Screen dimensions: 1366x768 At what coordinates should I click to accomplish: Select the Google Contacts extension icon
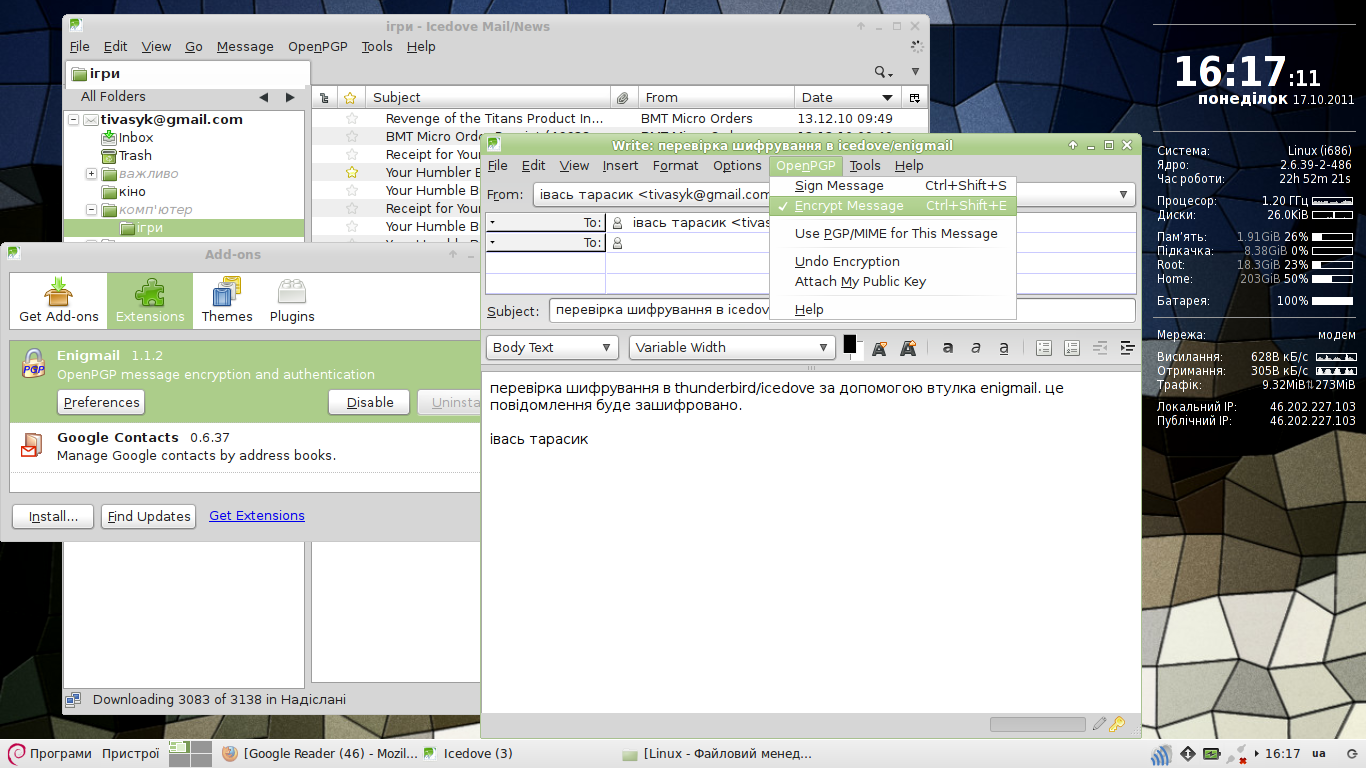pos(32,446)
